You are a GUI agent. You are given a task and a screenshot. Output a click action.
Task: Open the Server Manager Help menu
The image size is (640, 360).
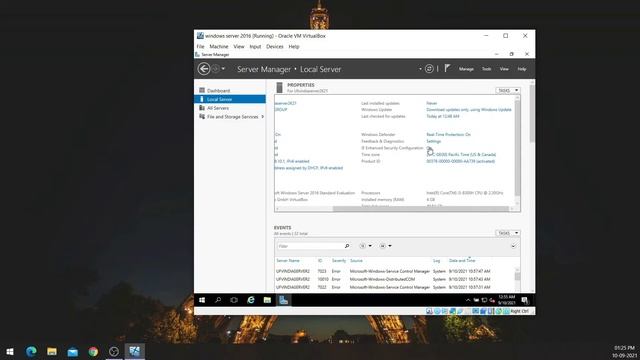[522, 69]
